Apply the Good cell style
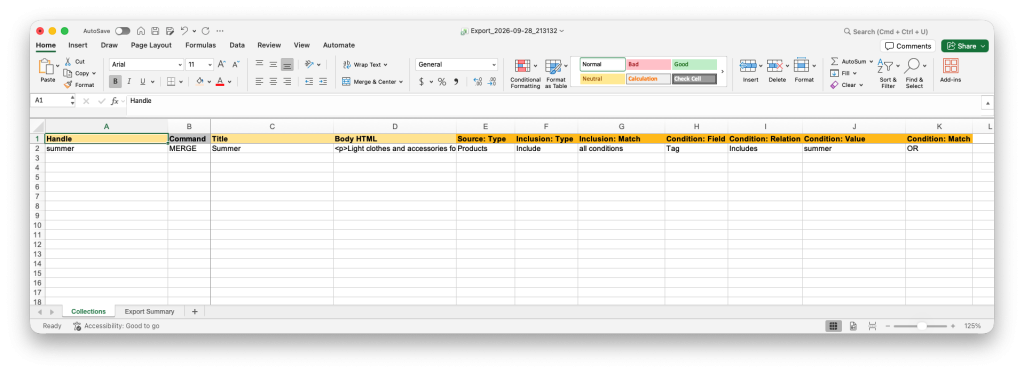1024x373 pixels. pos(694,65)
